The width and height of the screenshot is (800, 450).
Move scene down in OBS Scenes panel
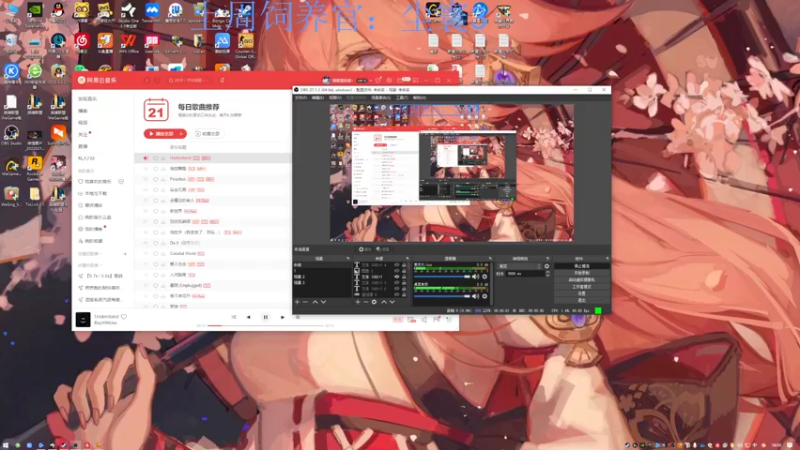[323, 302]
